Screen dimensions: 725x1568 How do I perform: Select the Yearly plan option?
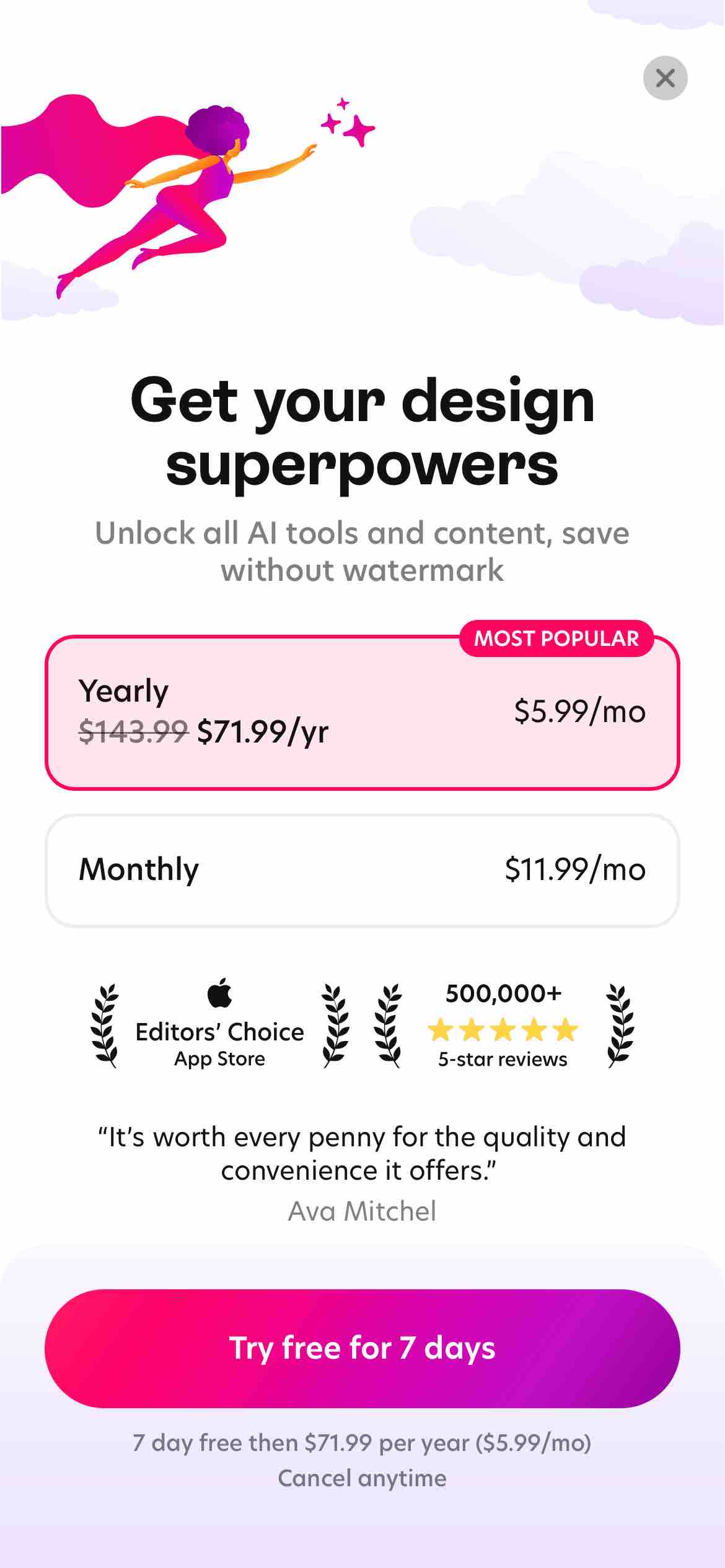pos(362,712)
